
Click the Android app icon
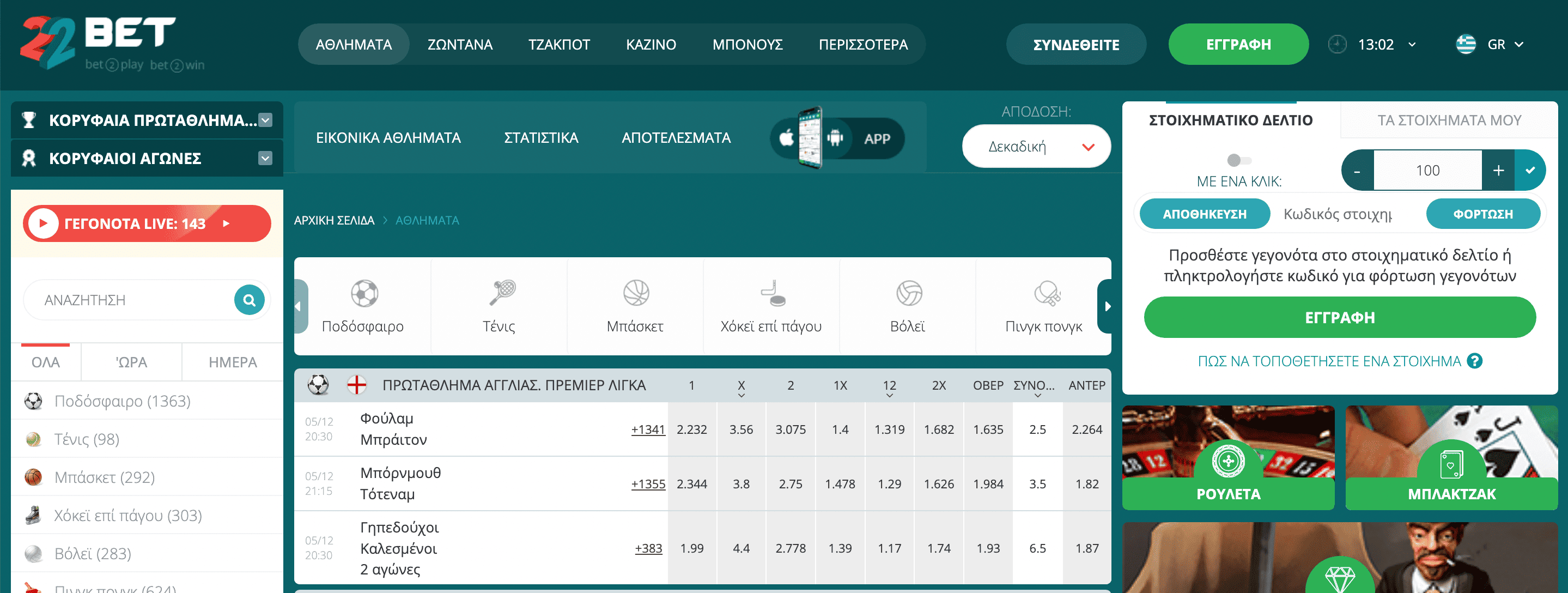tap(835, 138)
